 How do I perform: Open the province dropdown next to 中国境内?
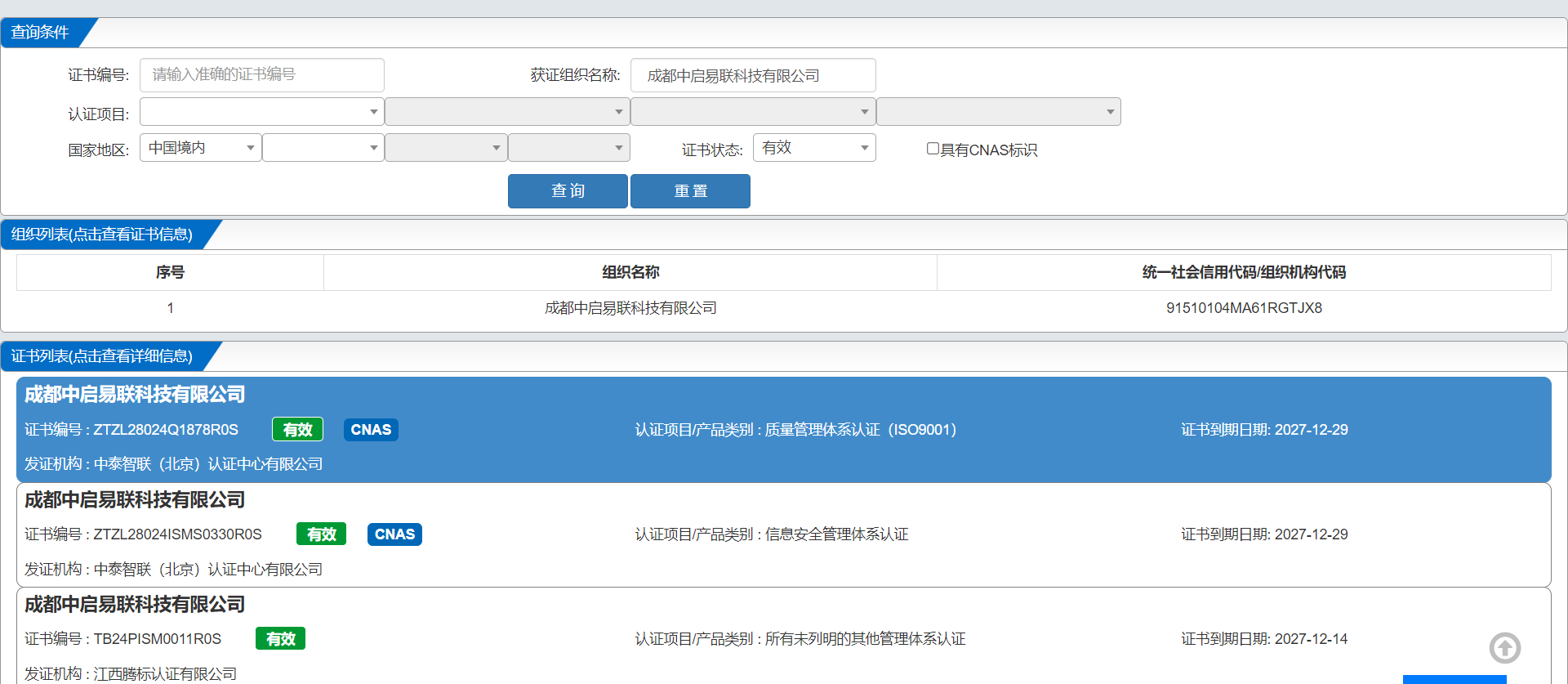[323, 148]
